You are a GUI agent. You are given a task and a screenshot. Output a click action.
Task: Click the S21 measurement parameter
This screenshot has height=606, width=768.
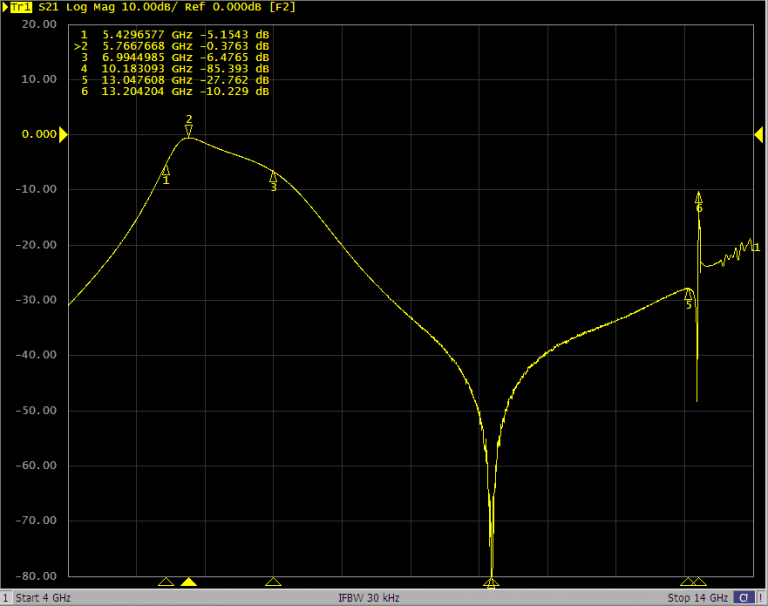click(x=50, y=7)
